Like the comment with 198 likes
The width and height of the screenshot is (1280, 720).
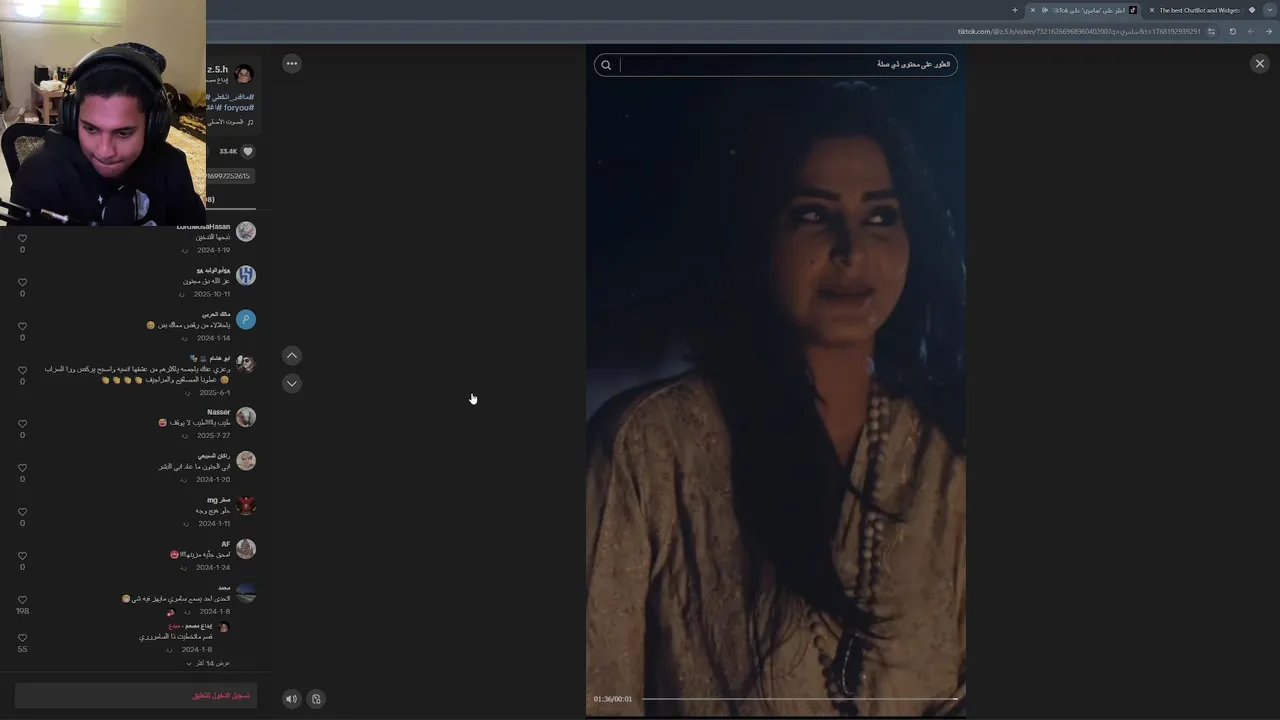22,599
